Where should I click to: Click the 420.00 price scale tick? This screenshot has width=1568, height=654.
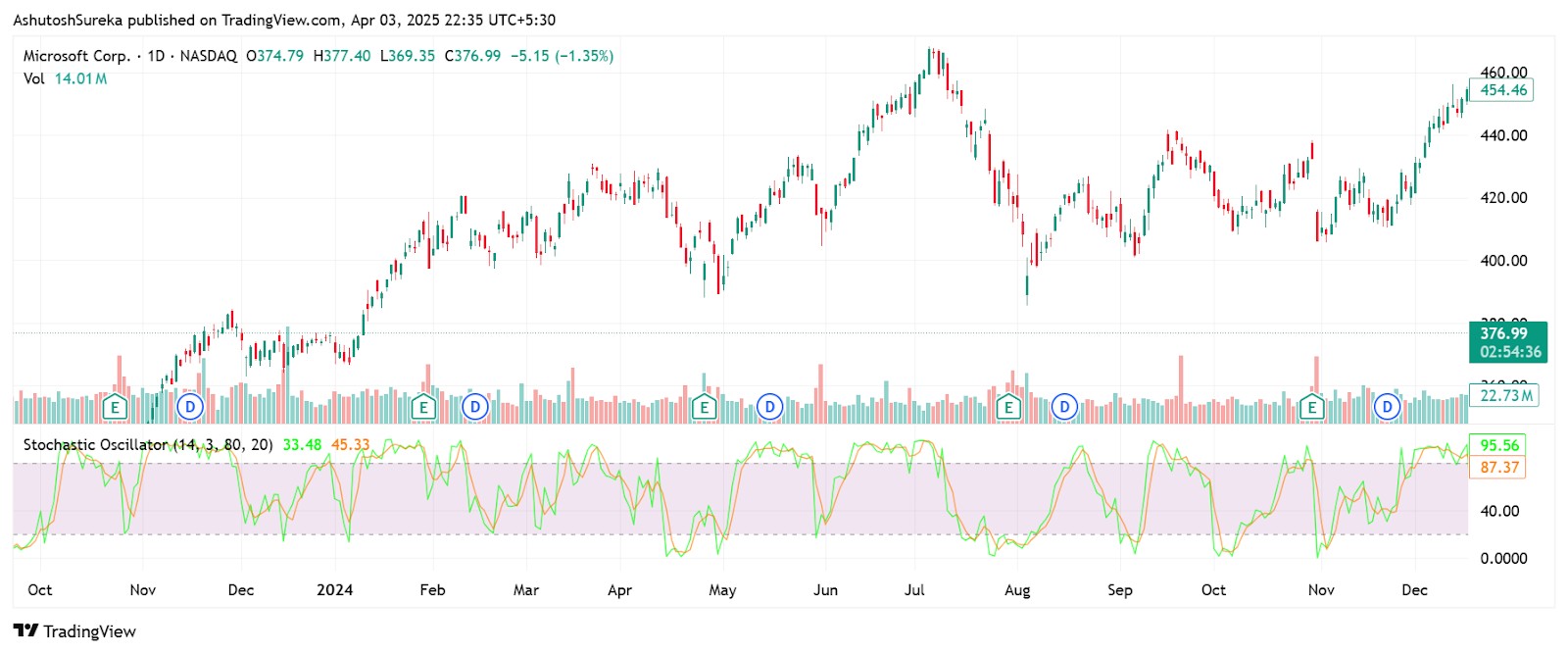[x=1503, y=198]
